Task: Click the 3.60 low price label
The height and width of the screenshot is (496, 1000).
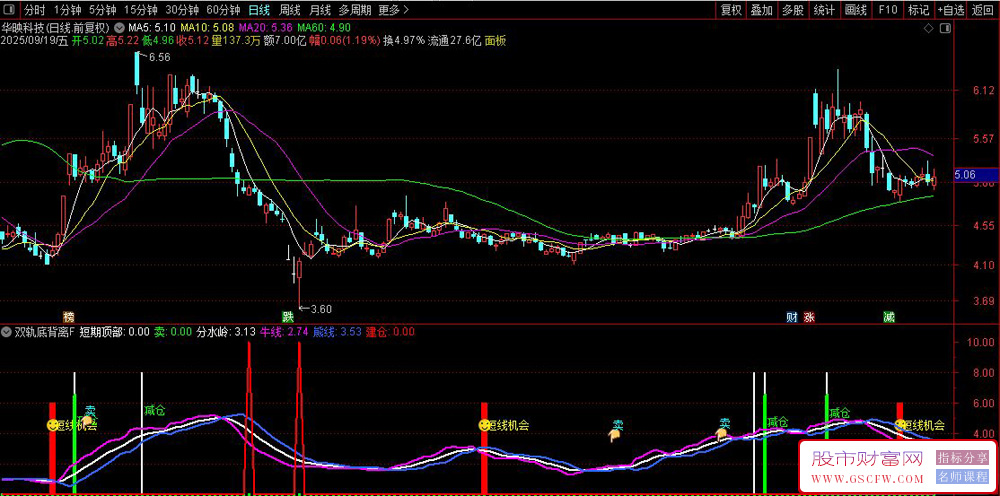Action: (x=321, y=309)
